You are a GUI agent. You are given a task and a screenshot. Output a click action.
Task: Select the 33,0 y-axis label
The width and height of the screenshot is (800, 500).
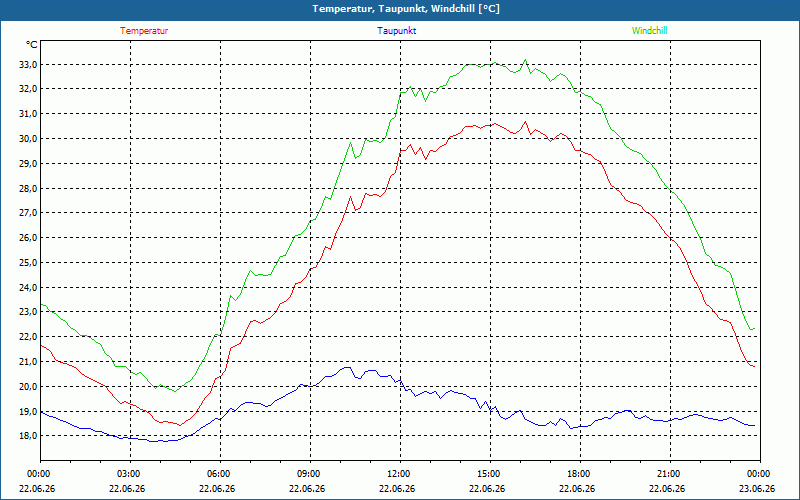click(28, 65)
